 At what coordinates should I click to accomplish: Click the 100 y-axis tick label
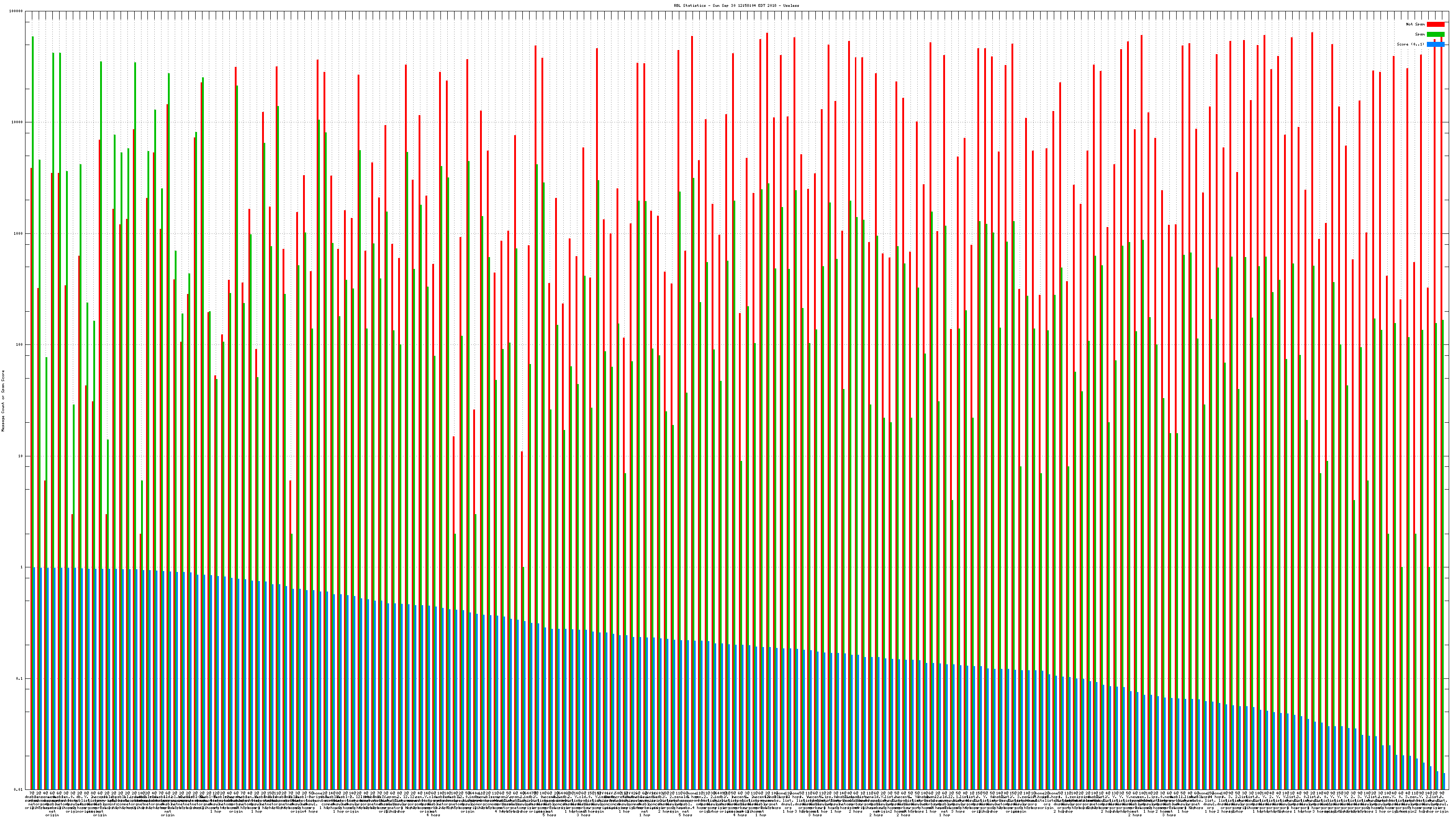pyautogui.click(x=20, y=345)
